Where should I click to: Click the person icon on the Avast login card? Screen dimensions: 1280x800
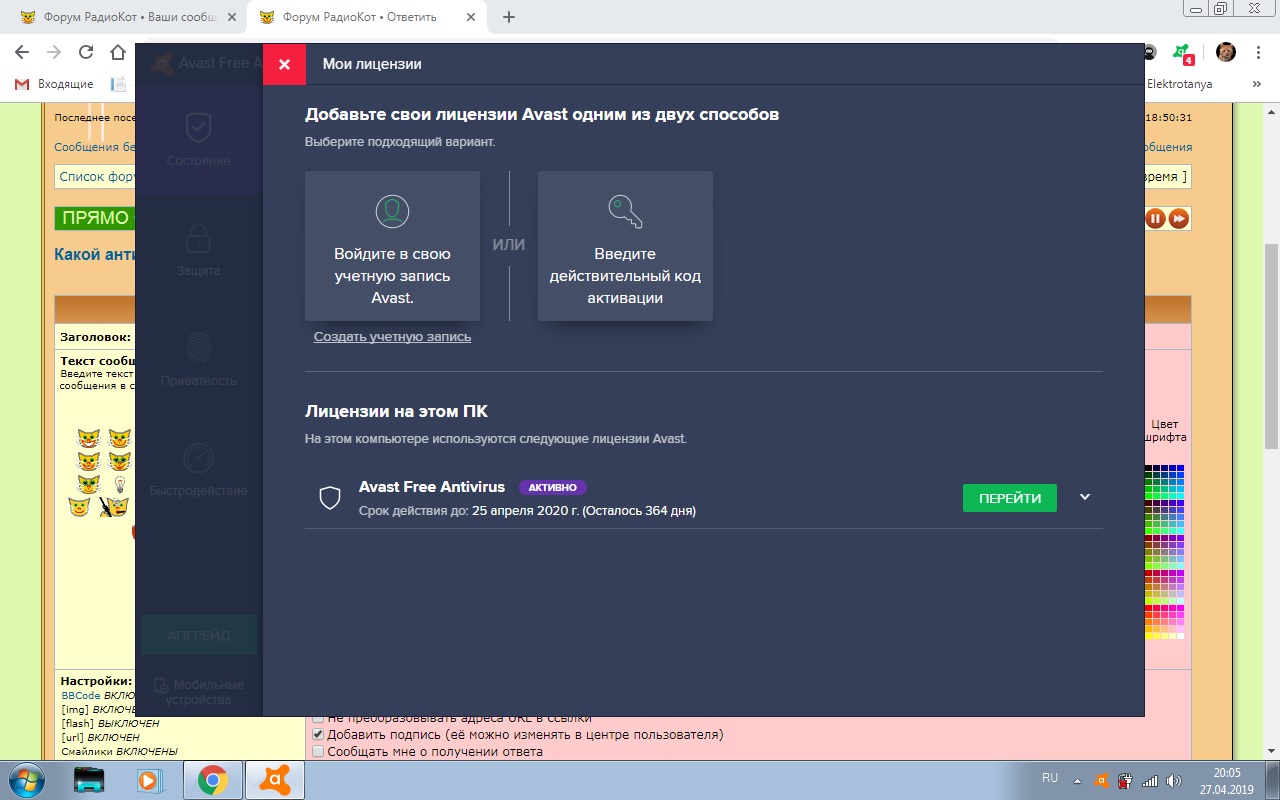(392, 211)
